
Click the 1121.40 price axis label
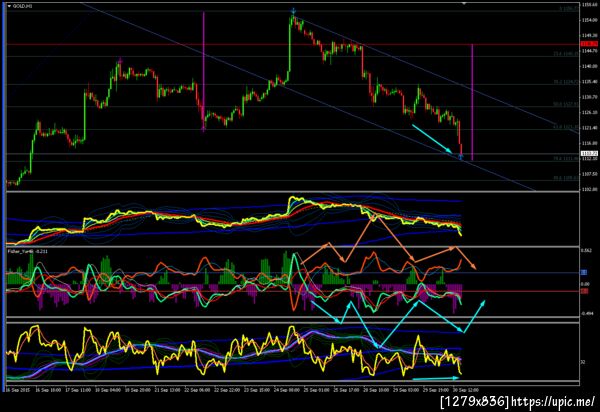[589, 128]
